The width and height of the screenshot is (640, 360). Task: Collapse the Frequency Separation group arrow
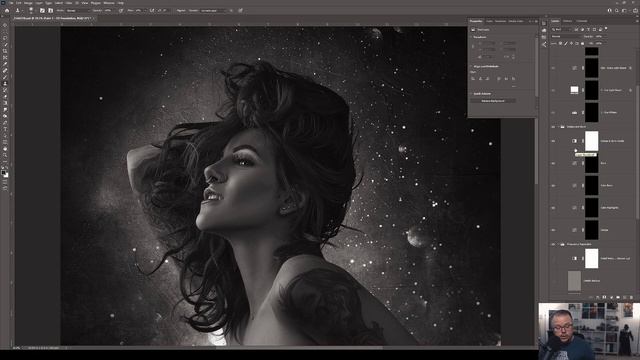[x=558, y=244]
